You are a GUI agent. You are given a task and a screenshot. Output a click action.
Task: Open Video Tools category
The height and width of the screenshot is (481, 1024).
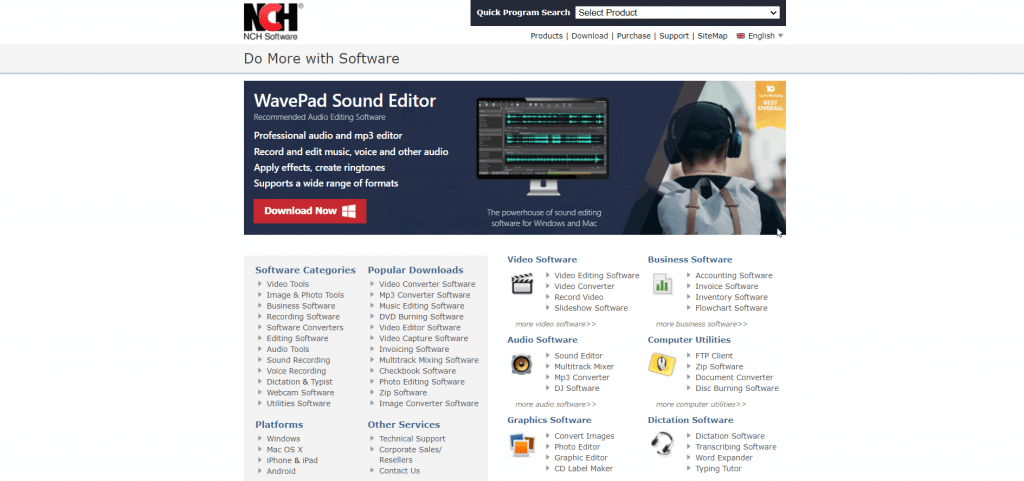287,284
